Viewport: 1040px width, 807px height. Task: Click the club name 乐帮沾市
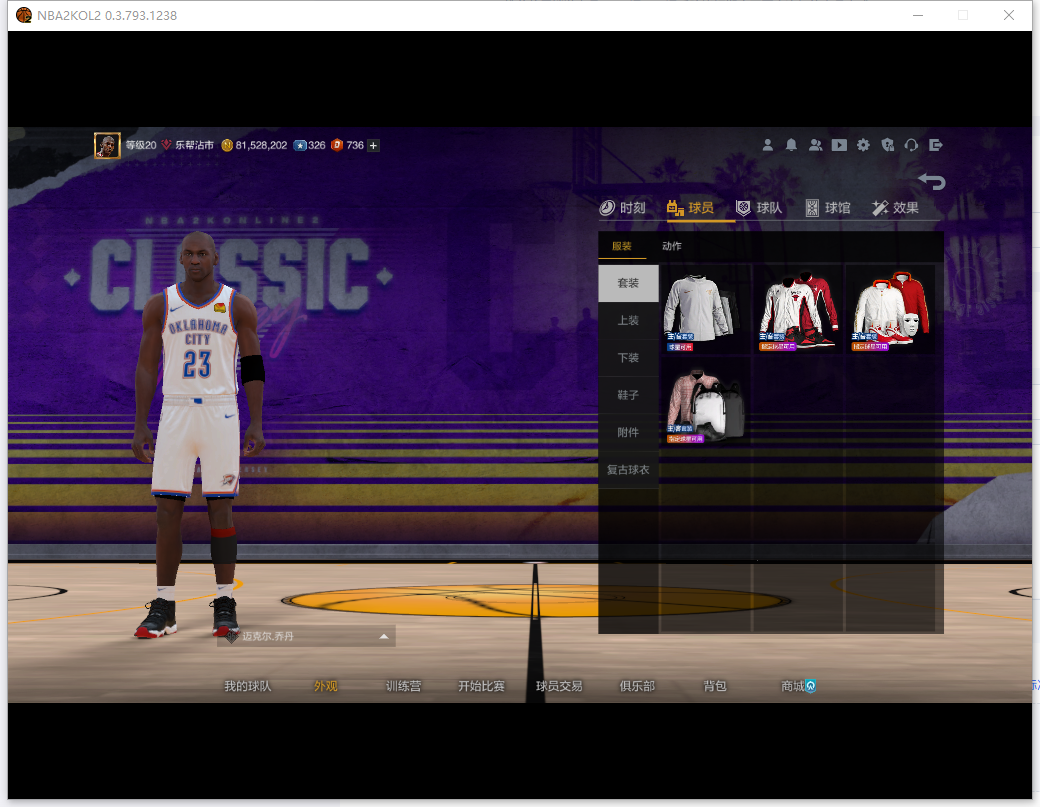(x=194, y=145)
